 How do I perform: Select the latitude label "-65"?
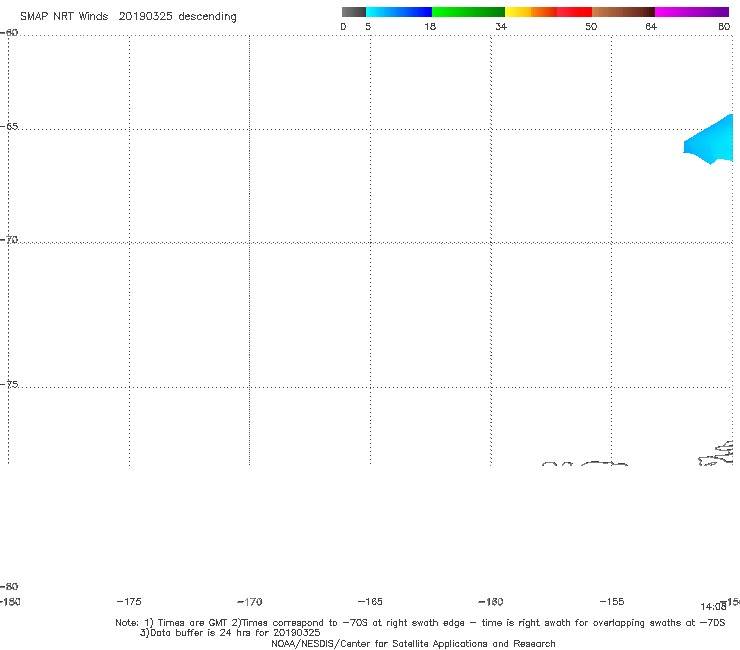pos(9,127)
